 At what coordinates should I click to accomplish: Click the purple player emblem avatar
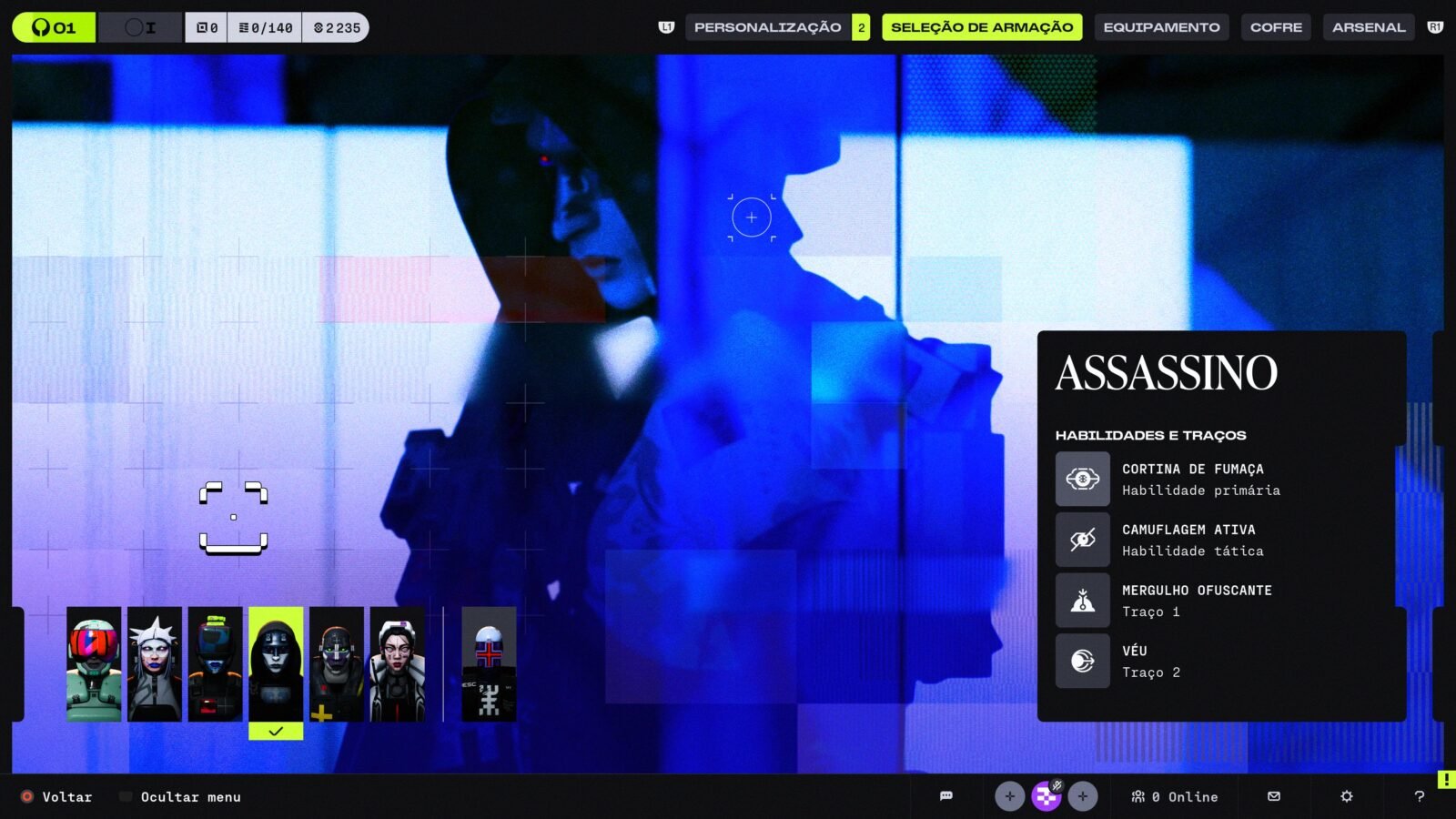click(x=1046, y=796)
